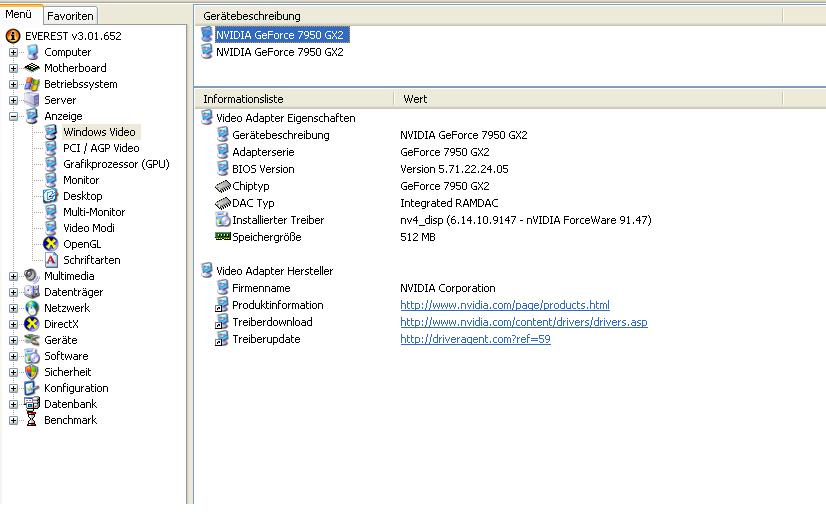Switch to the Menü tab
Viewport: 826px width, 512px height.
pos(20,14)
